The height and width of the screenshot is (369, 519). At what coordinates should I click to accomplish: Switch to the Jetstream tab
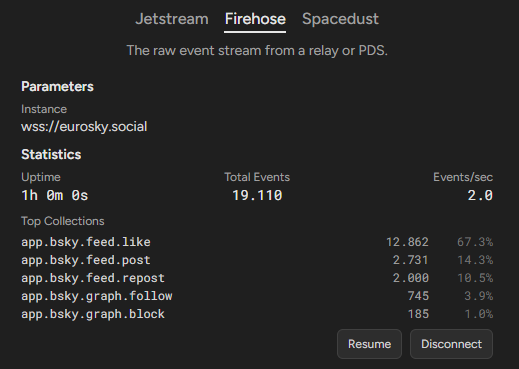[x=172, y=19]
